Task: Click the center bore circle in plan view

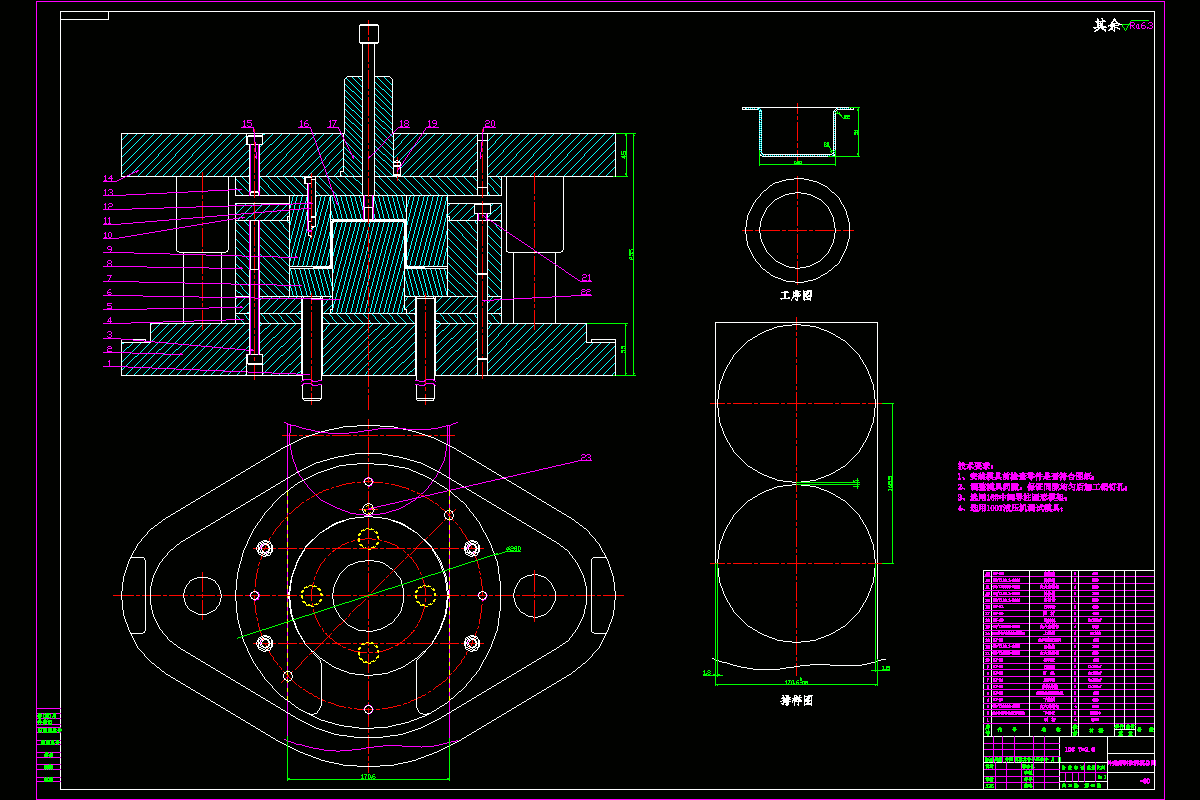Action: pos(368,595)
